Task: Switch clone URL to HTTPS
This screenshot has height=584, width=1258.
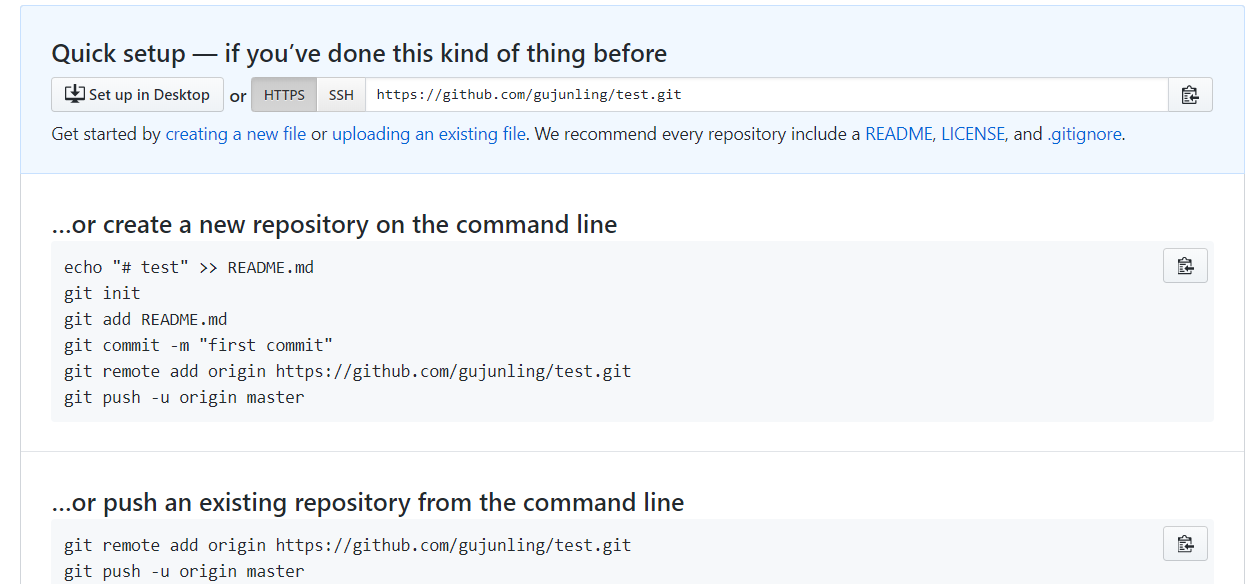Action: pyautogui.click(x=284, y=95)
